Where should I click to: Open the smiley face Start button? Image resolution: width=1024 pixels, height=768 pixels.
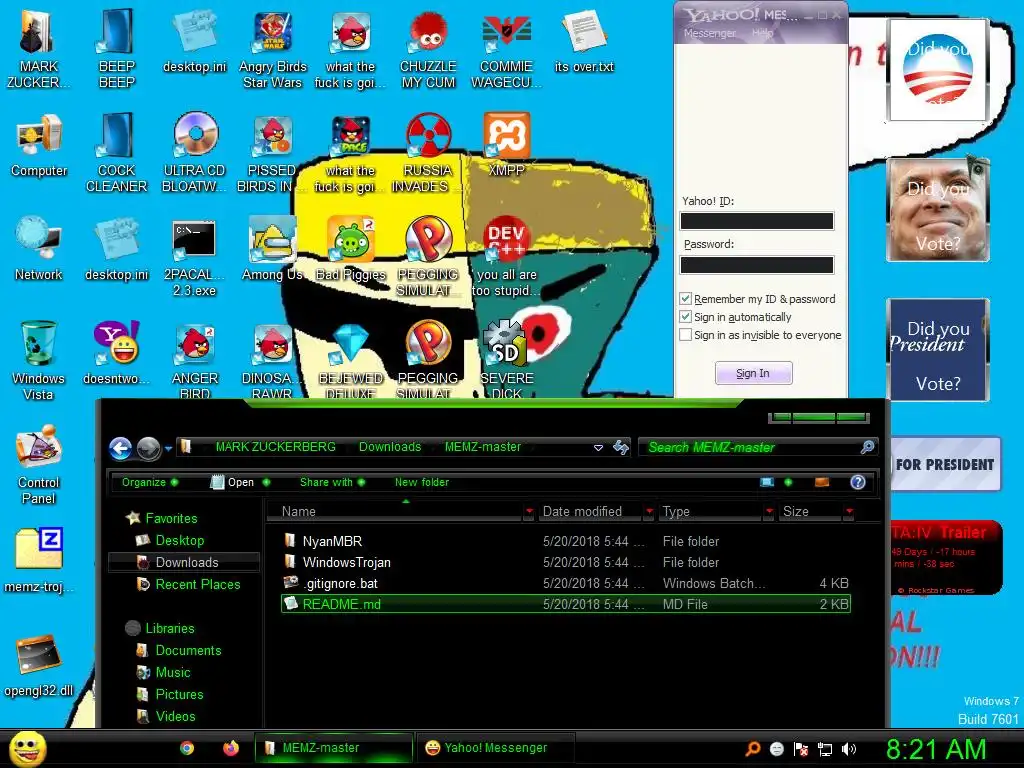tap(27, 748)
